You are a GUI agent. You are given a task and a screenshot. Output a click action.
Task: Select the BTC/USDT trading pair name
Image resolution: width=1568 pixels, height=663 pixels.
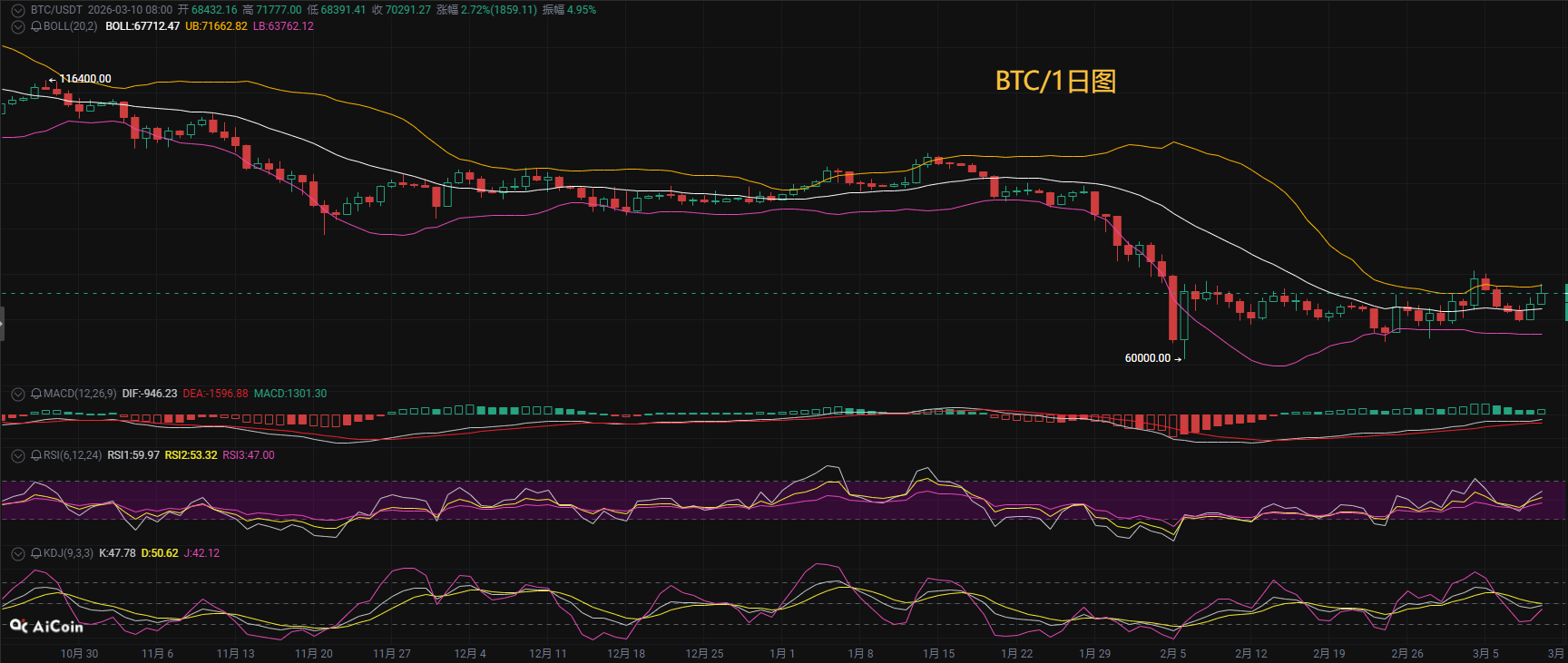(56, 10)
